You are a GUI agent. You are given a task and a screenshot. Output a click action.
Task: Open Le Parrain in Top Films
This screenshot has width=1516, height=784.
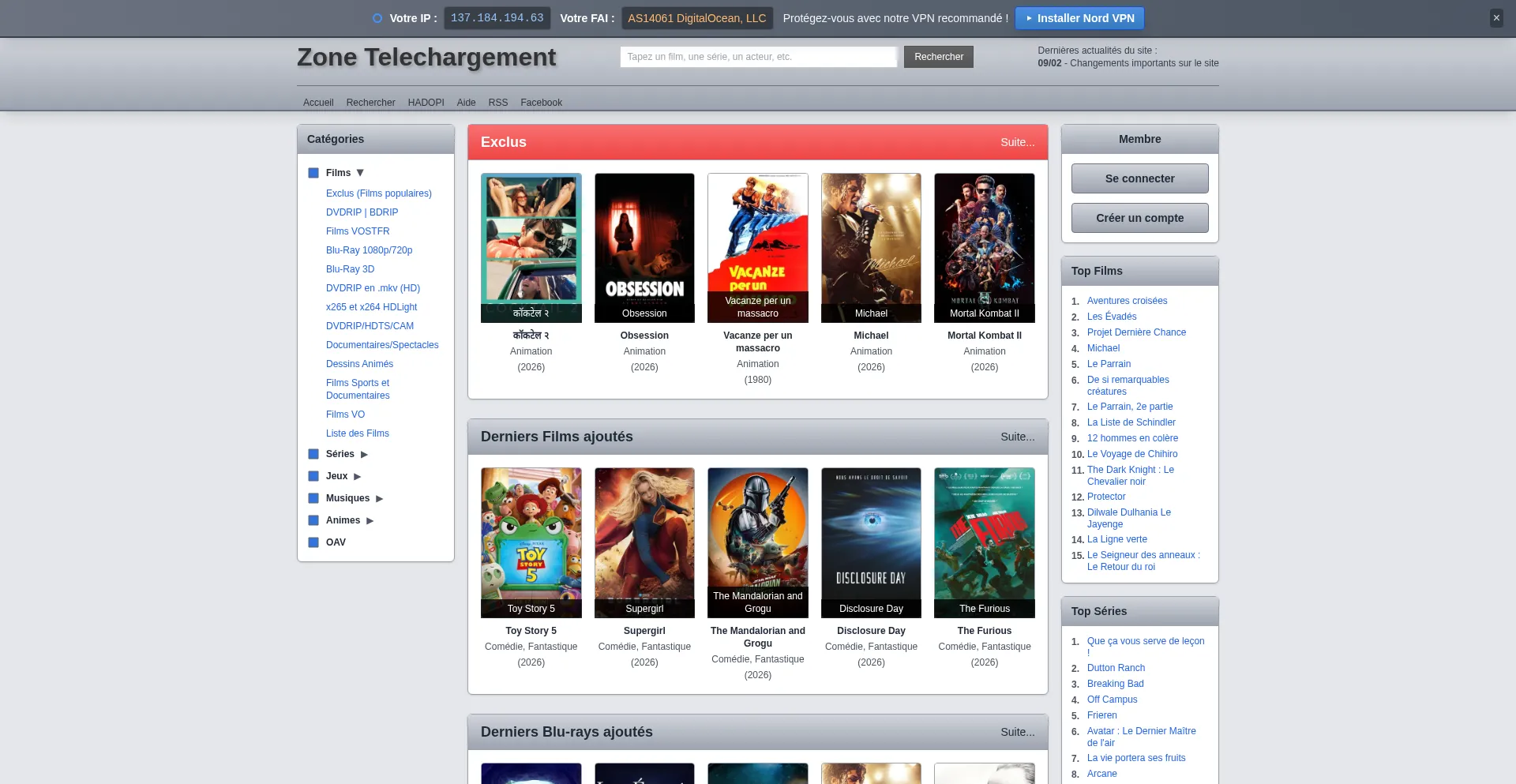point(1109,364)
